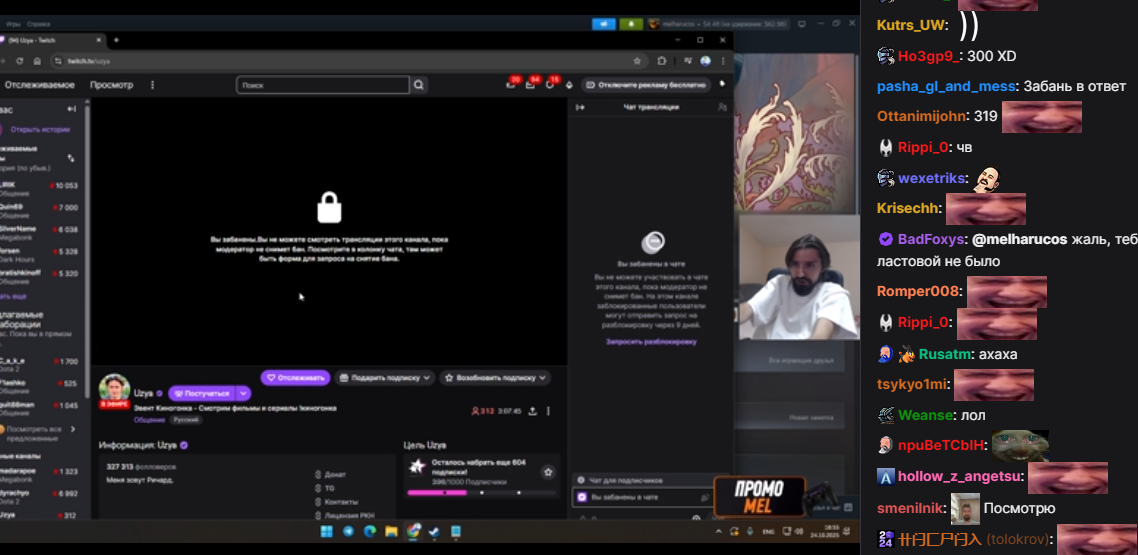This screenshot has height=555, width=1138.
Task: Click the subscription goal progress bar
Action: point(483,493)
